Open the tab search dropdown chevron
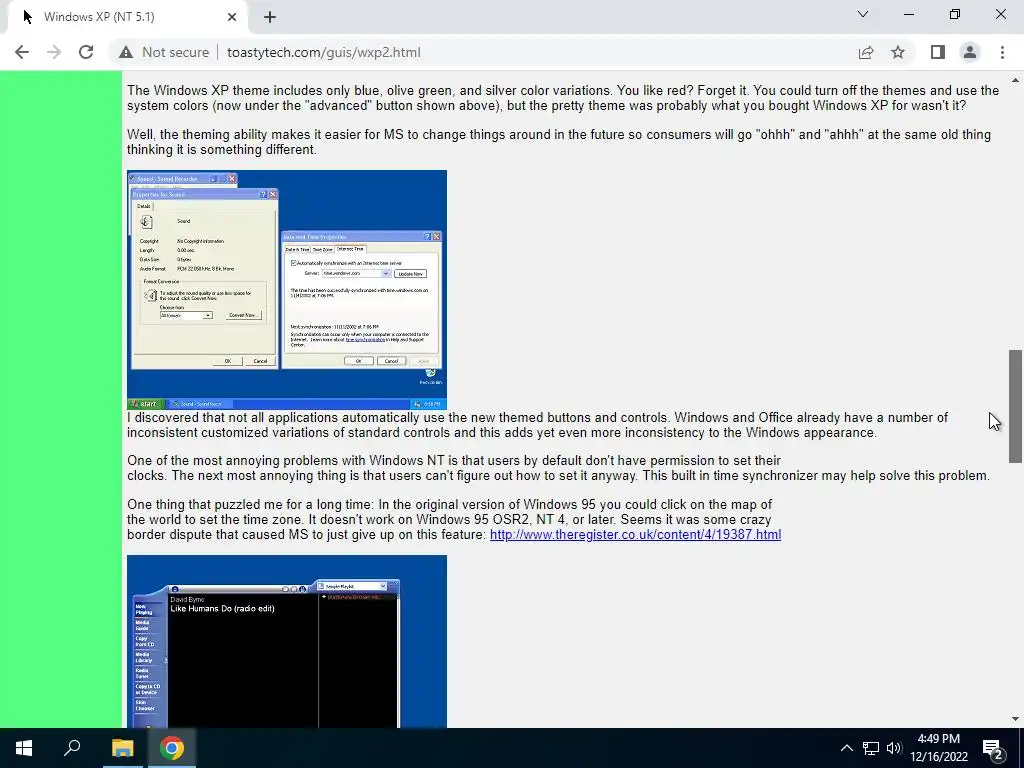Screen dimensions: 1024x768 tap(863, 14)
